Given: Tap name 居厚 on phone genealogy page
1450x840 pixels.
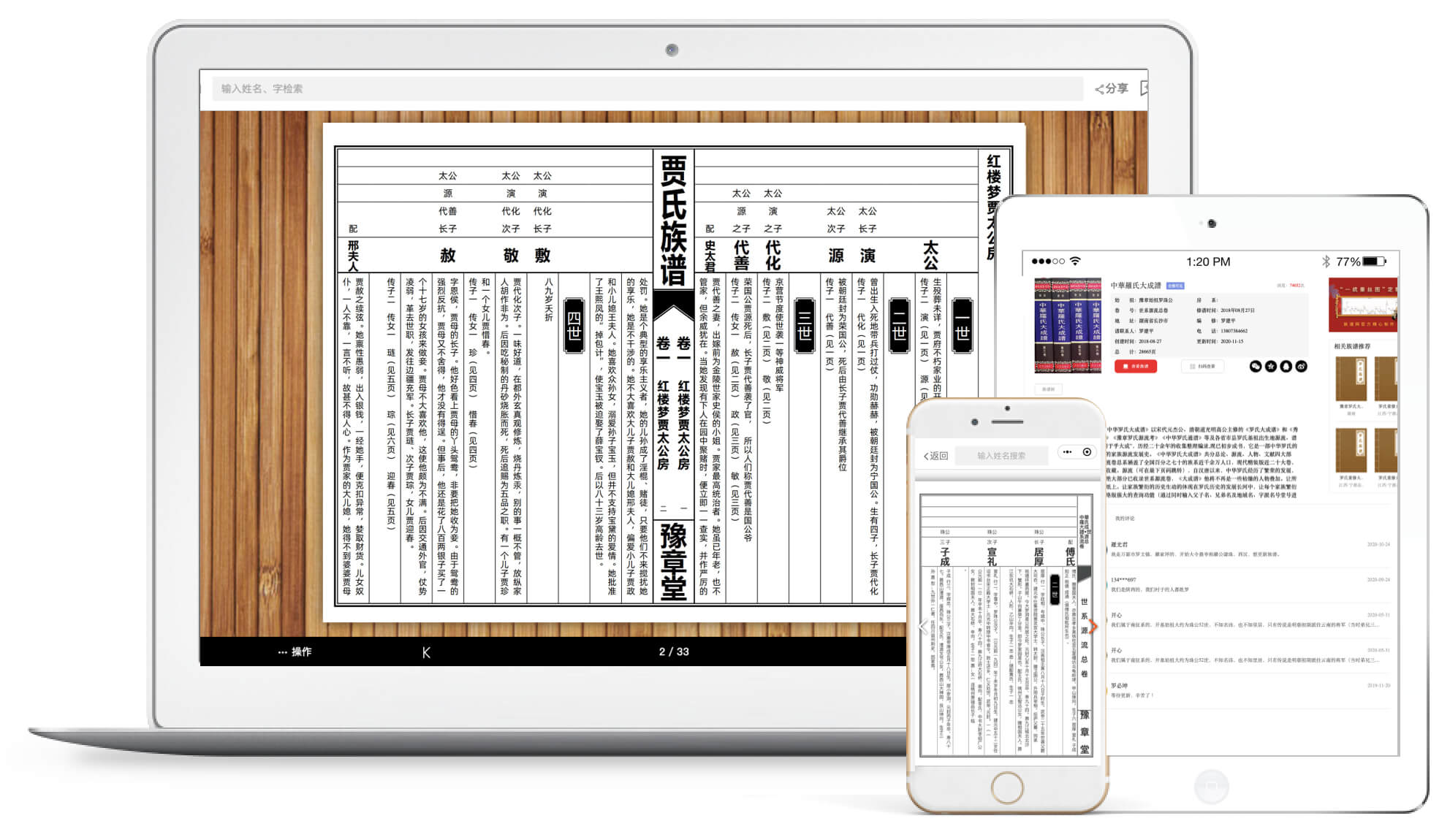Looking at the screenshot, I should [x=1039, y=557].
